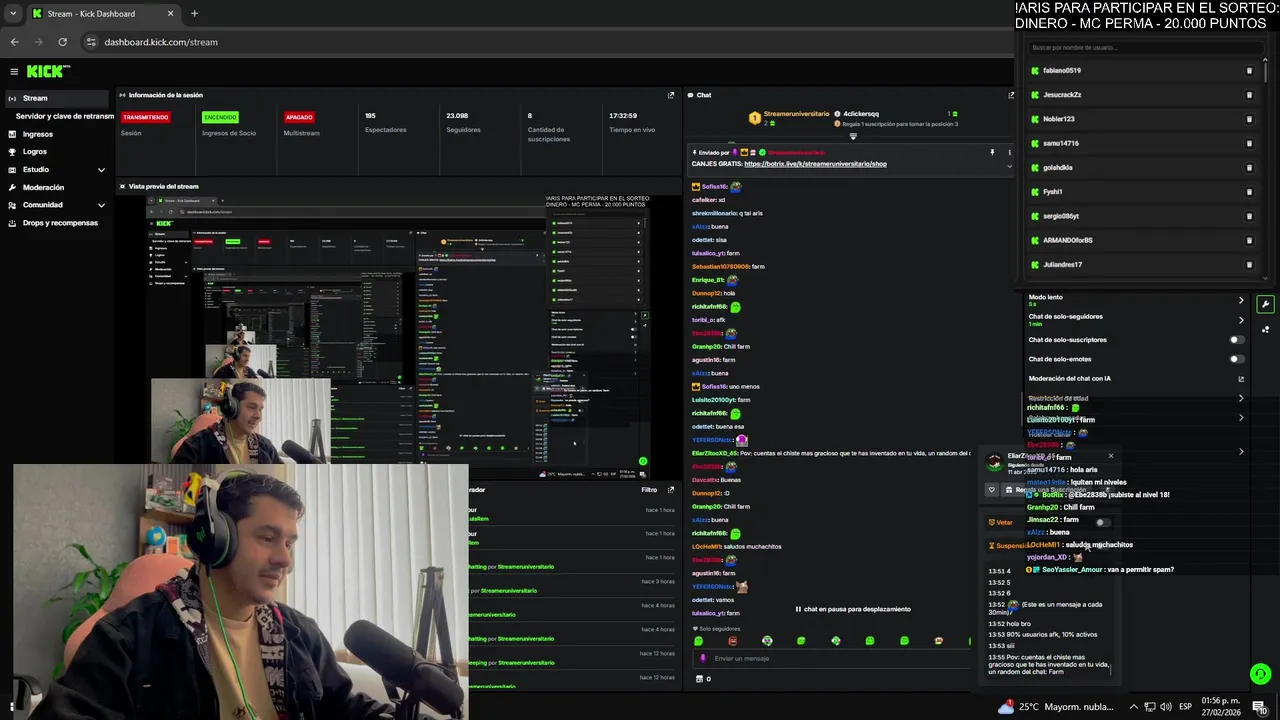
Task: Pop out the moderator activity feed panel
Action: pyautogui.click(x=671, y=490)
